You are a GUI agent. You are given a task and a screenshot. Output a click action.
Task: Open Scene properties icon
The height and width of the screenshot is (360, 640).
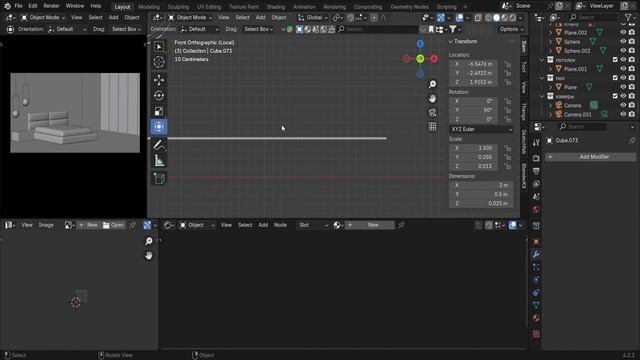pos(536,197)
